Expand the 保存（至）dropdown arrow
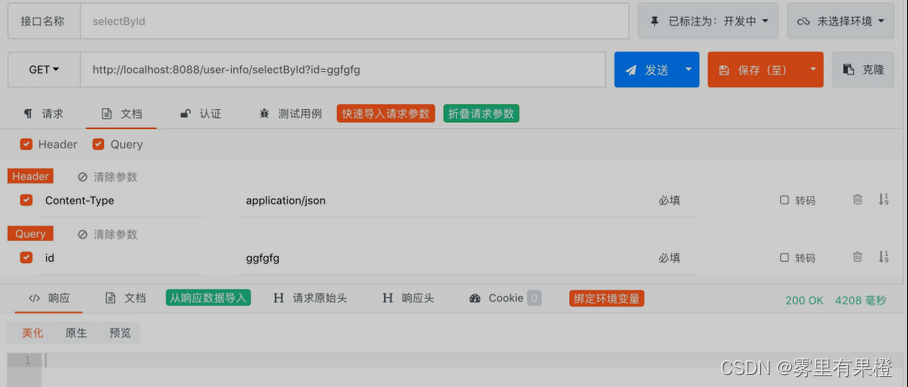Viewport: 908px width, 387px height. [813, 70]
